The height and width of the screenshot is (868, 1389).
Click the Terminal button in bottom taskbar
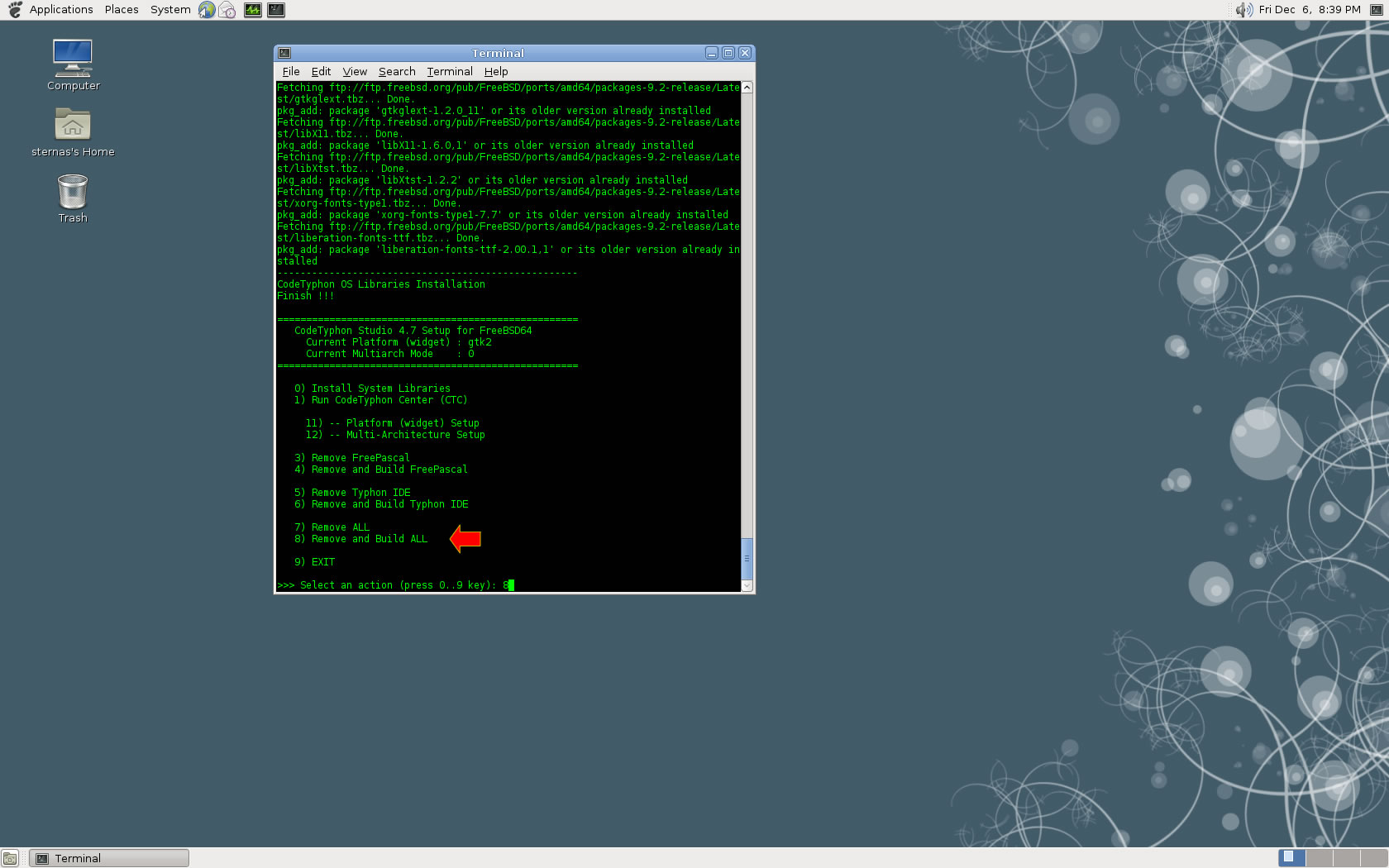tap(109, 858)
